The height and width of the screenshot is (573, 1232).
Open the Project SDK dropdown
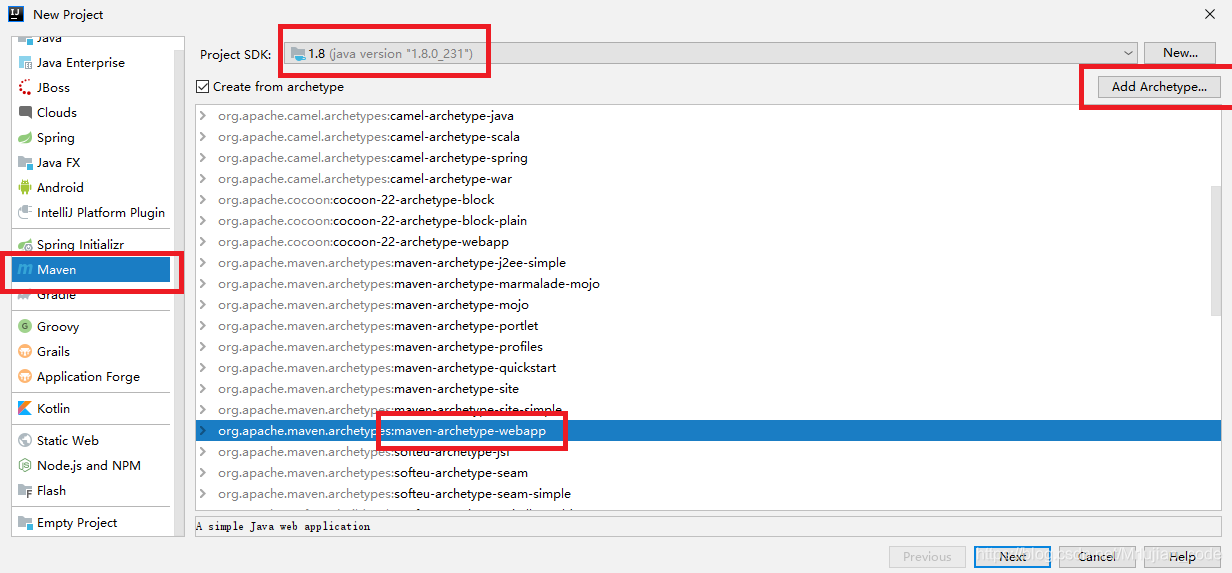click(x=712, y=53)
